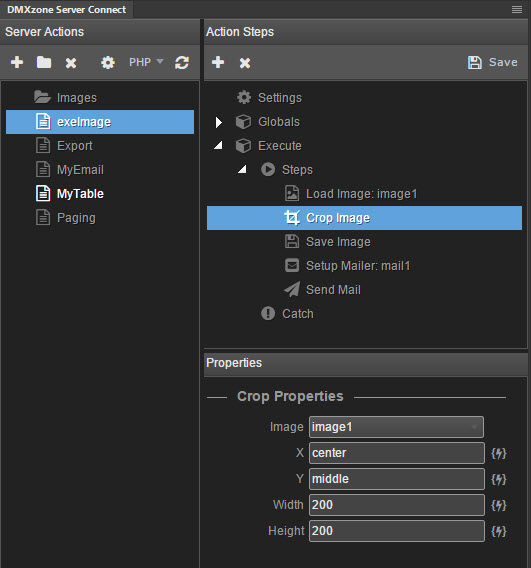The width and height of the screenshot is (531, 568).
Task: Open the Server Actions settings gear
Action: 108,63
